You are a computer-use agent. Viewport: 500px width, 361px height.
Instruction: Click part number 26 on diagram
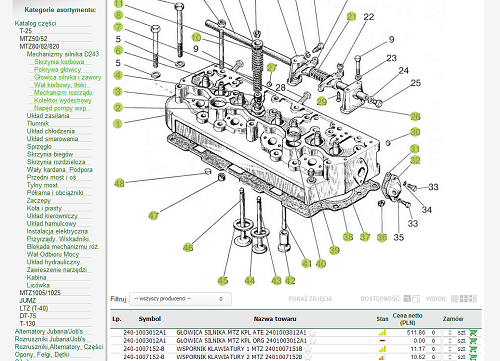pyautogui.click(x=415, y=116)
